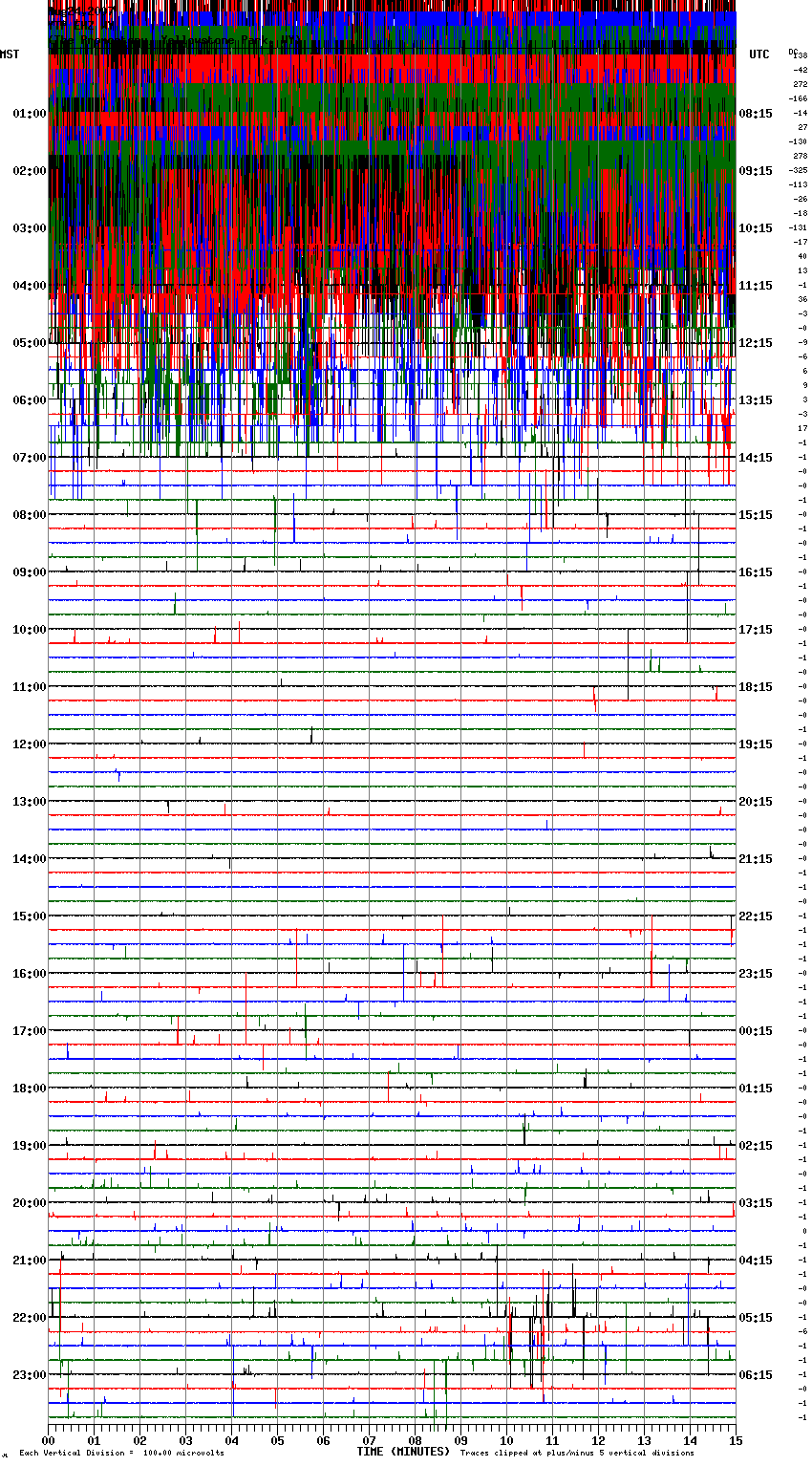The image size is (812, 1466).
Task: Click minute tick 00 on bottom axis
Action: [x=48, y=1440]
